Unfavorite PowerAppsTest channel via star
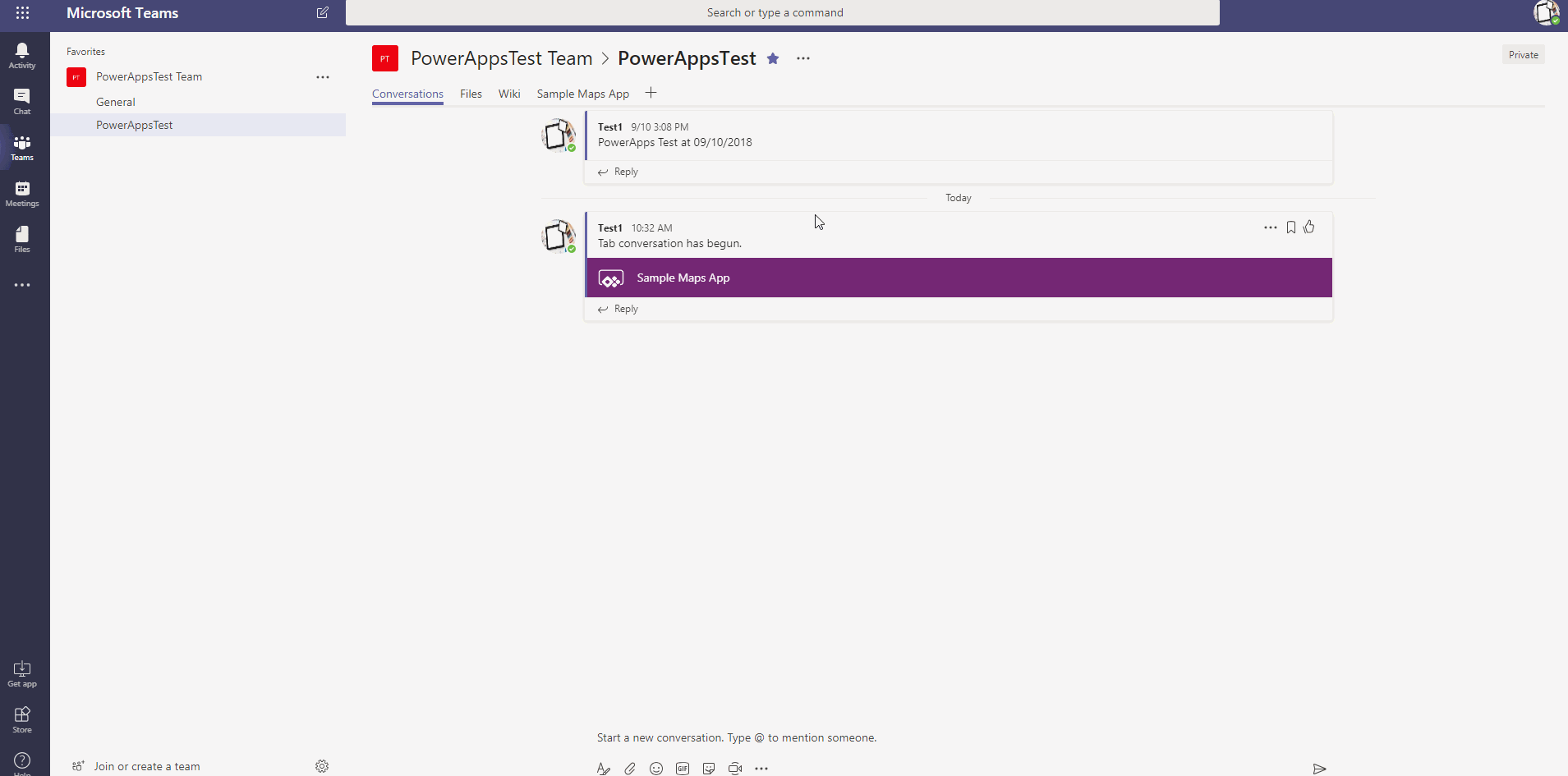 773,58
